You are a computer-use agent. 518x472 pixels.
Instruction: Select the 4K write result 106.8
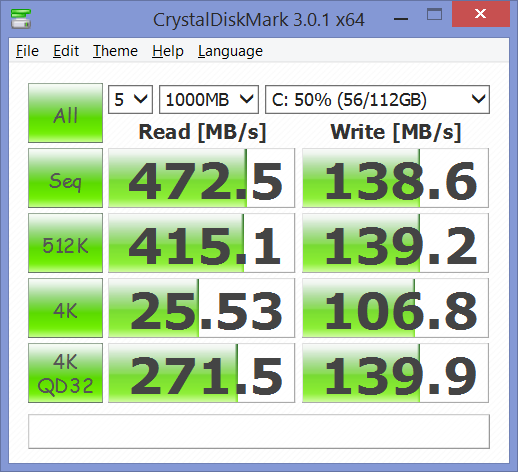pos(395,308)
